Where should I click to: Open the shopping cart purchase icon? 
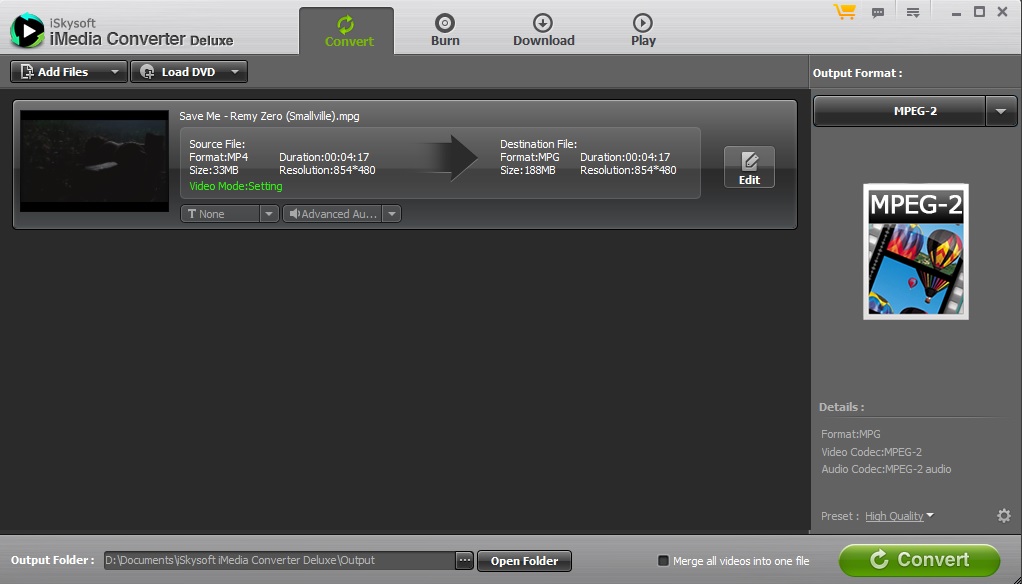(845, 12)
